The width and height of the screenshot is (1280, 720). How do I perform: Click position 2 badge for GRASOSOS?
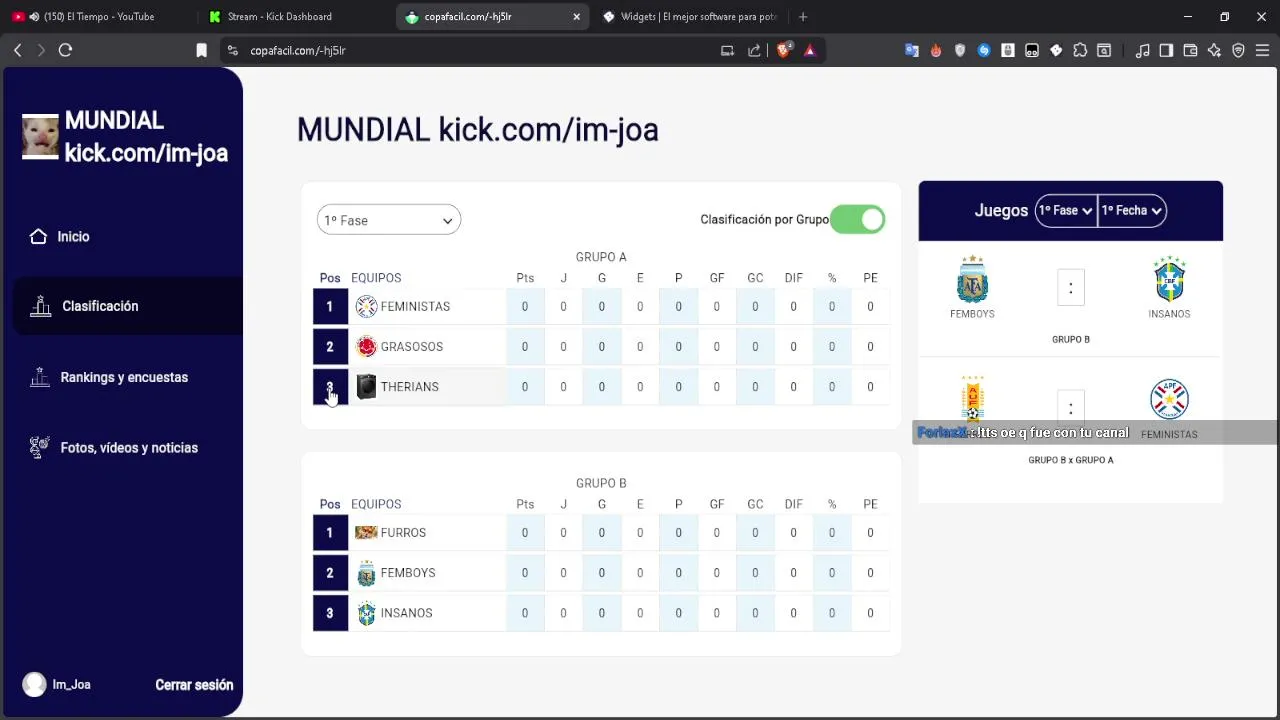[x=330, y=346]
